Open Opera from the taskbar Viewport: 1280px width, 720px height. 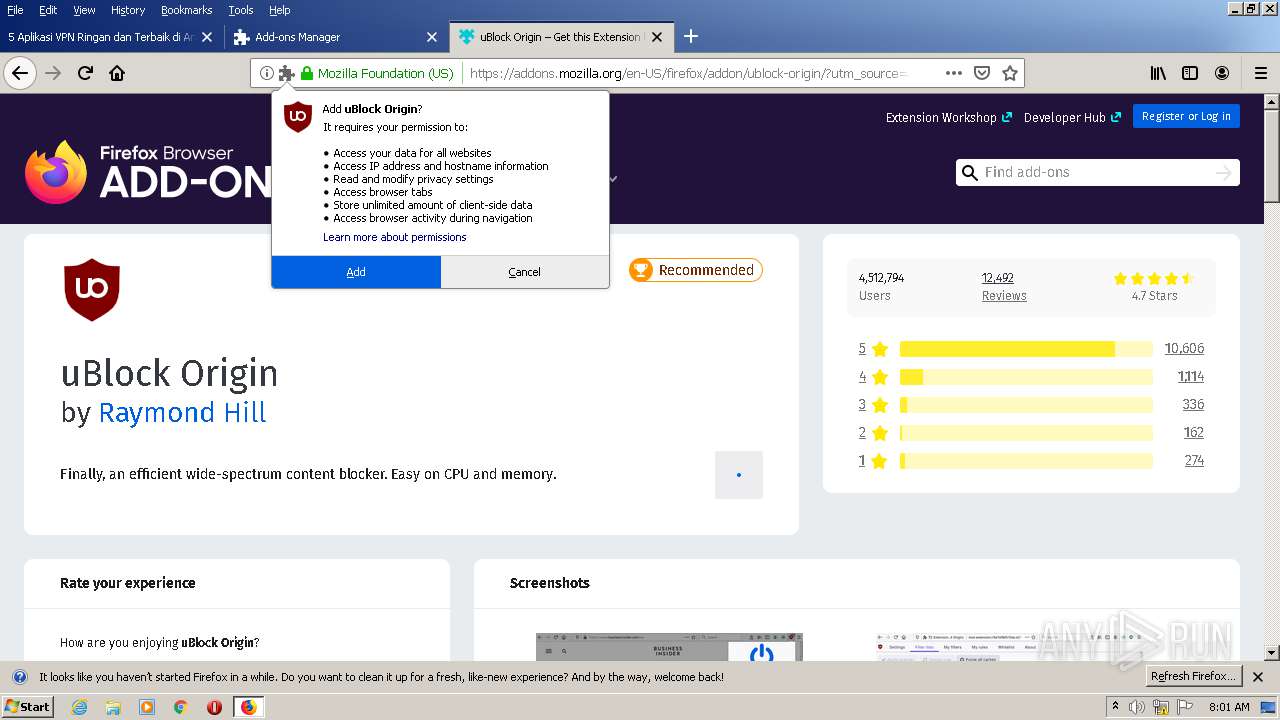coord(214,707)
